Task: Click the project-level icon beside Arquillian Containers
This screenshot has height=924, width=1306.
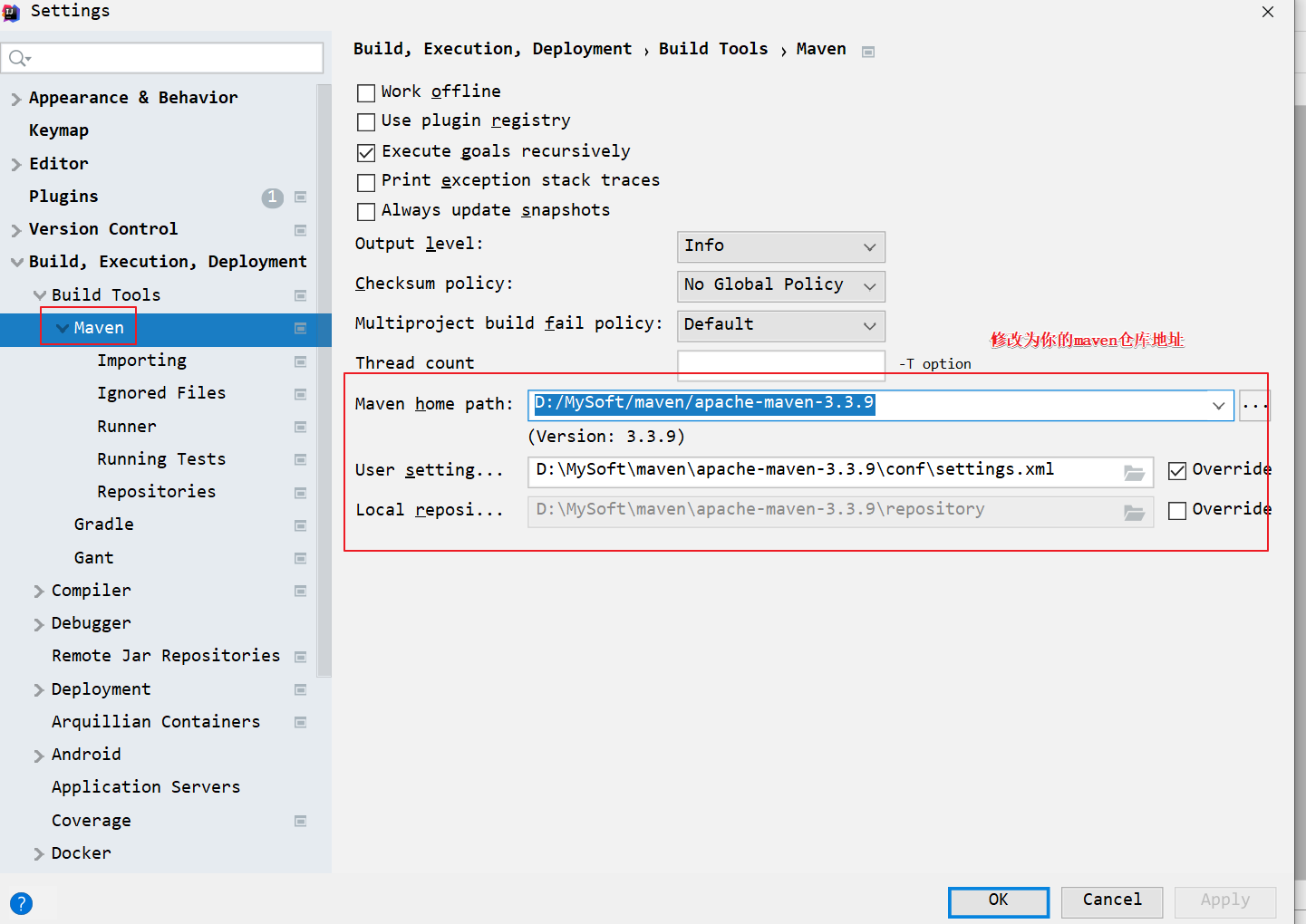Action: tap(301, 722)
